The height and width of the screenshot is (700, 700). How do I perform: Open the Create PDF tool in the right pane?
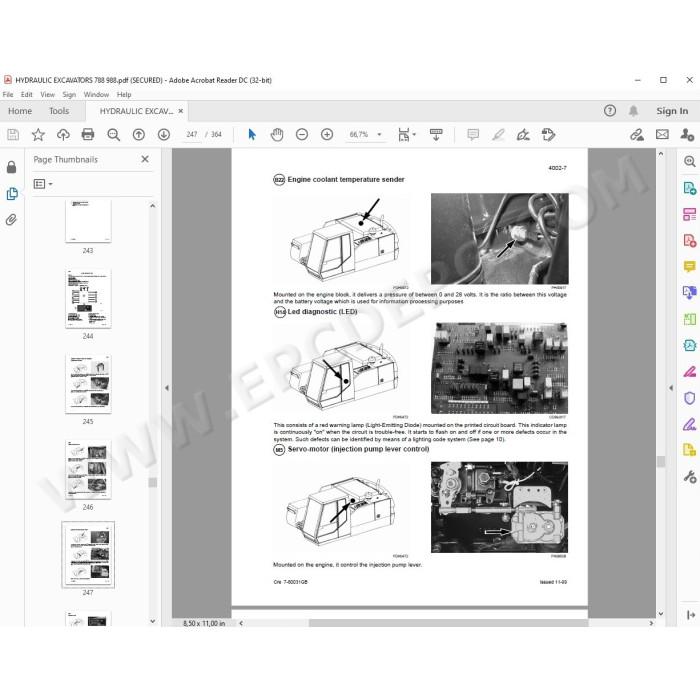[690, 241]
